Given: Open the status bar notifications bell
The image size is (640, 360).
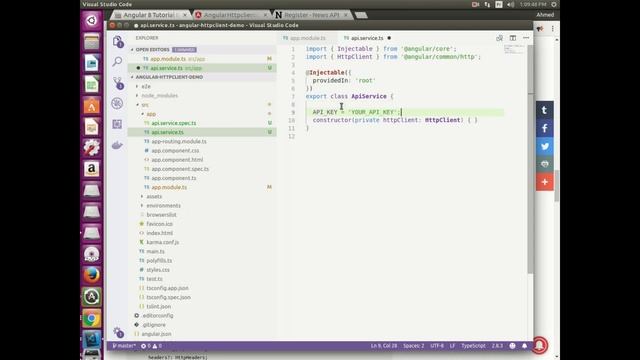Looking at the screenshot, I should (524, 346).
